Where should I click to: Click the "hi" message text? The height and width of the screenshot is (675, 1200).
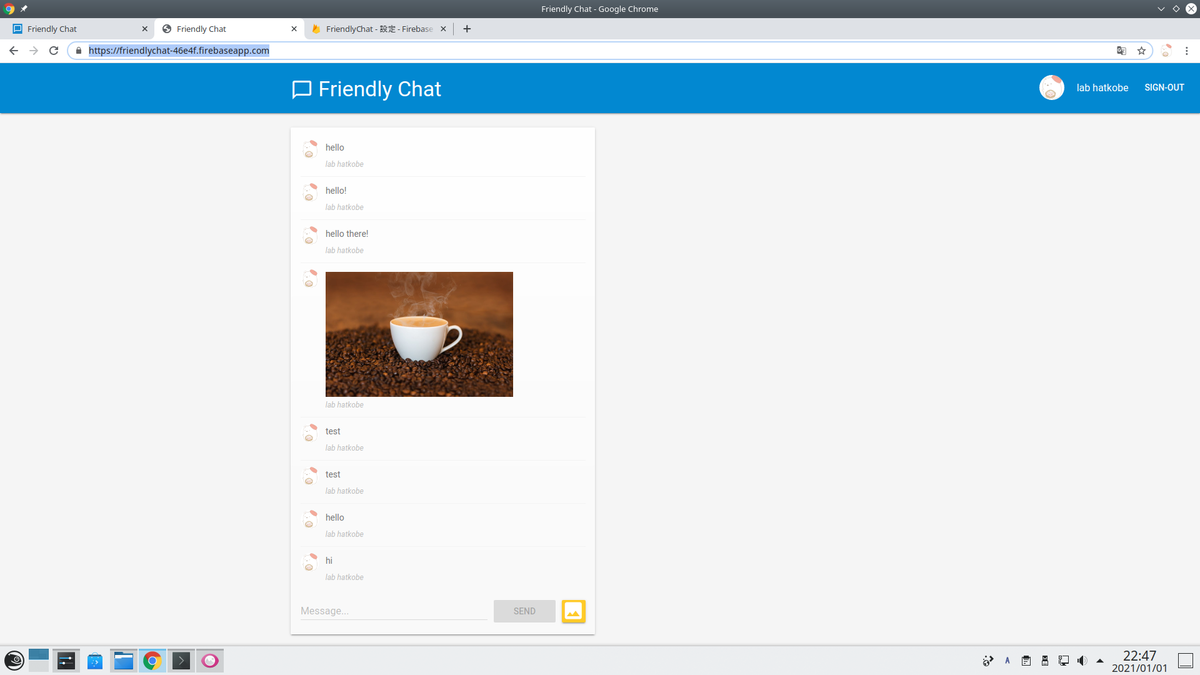tap(329, 561)
